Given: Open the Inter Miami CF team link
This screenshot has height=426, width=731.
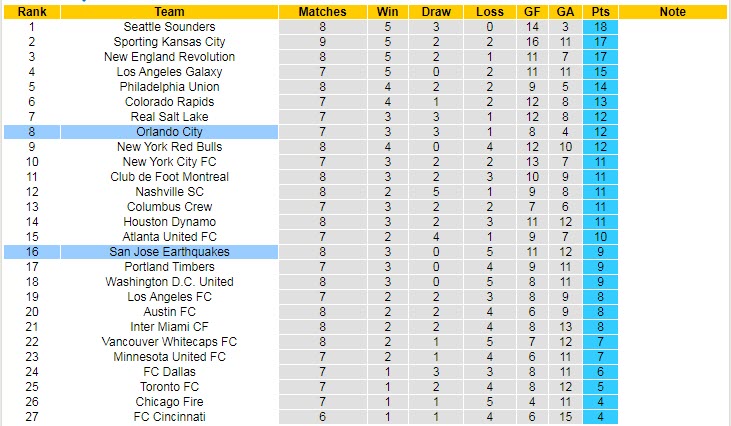Looking at the screenshot, I should pyautogui.click(x=169, y=327).
